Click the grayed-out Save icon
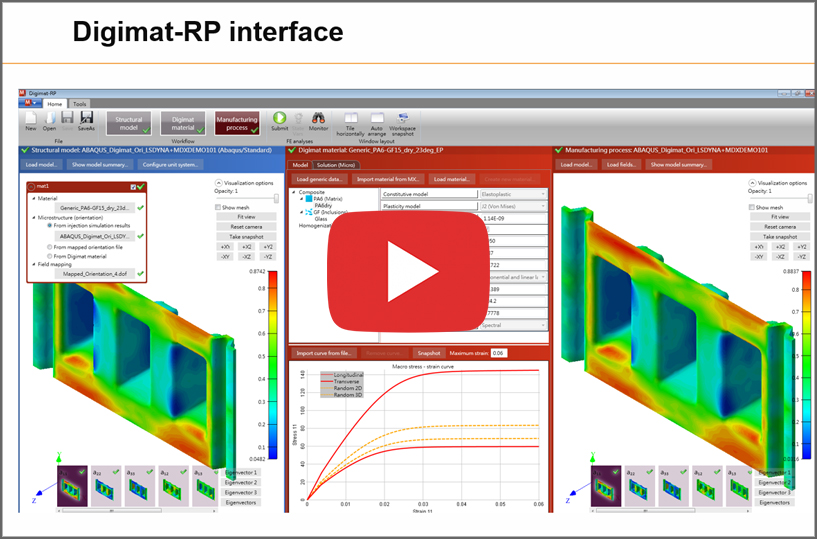The image size is (817, 539). tap(67, 118)
